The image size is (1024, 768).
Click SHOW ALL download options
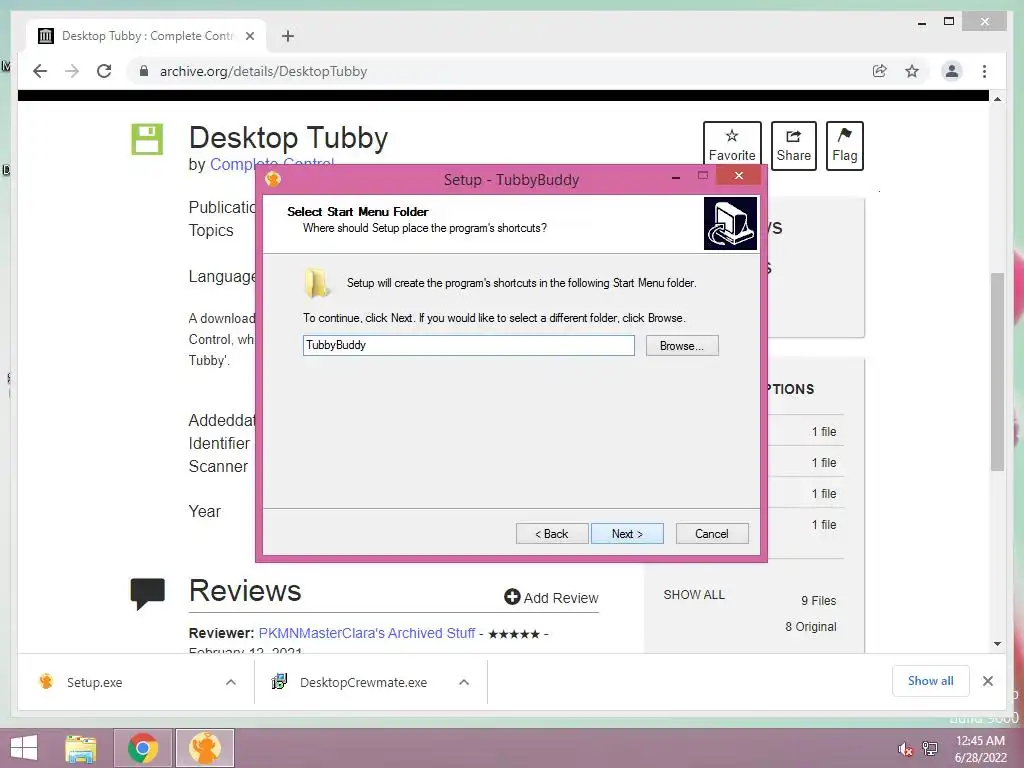coord(694,594)
